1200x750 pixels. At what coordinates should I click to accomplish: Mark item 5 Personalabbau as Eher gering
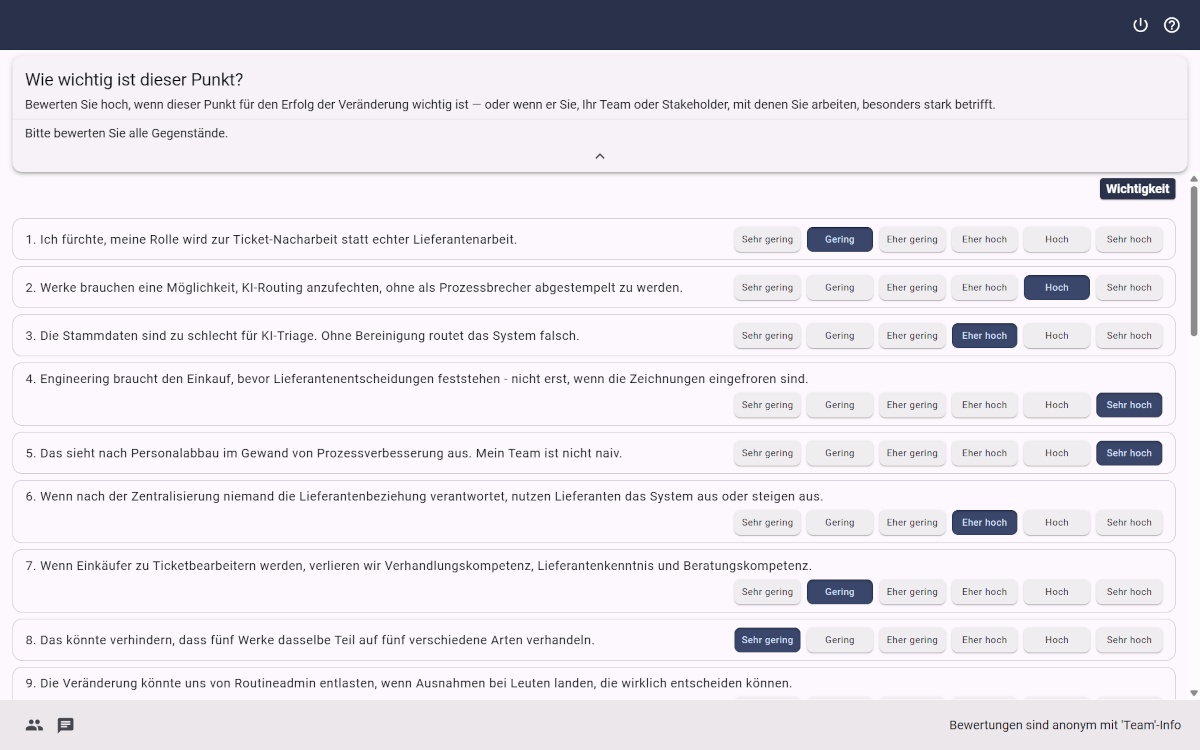click(912, 453)
